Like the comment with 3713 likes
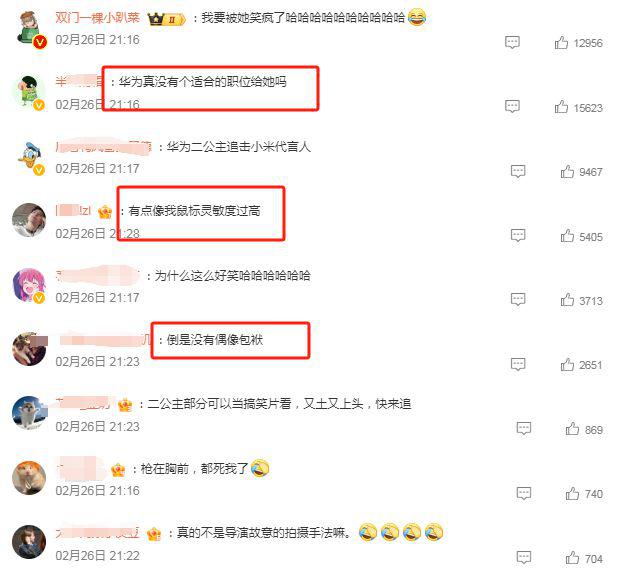This screenshot has height=576, width=619. (x=567, y=300)
